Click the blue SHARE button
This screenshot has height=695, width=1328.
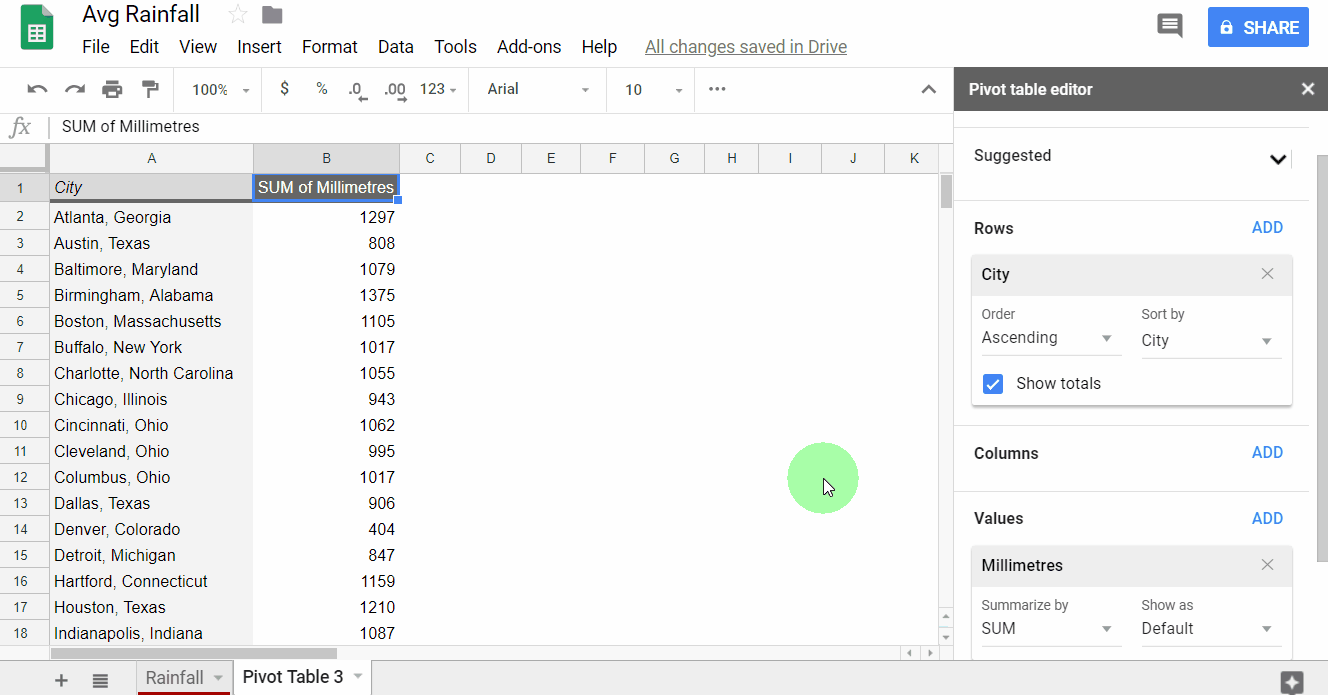pyautogui.click(x=1258, y=27)
